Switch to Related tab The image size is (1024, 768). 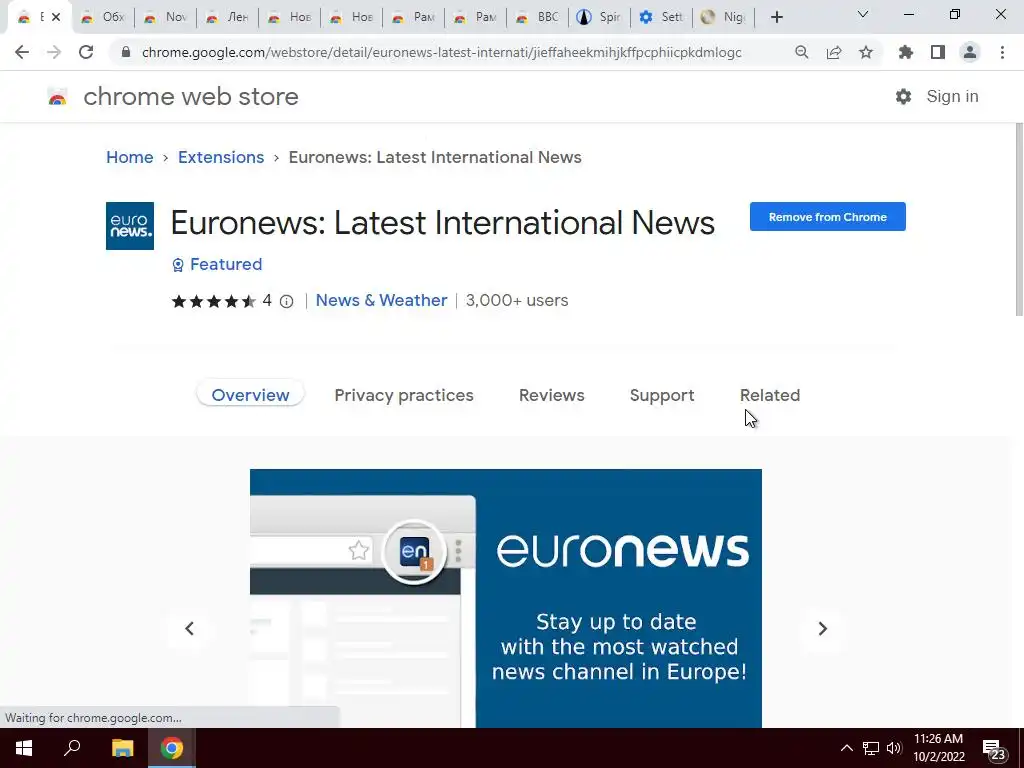point(769,395)
